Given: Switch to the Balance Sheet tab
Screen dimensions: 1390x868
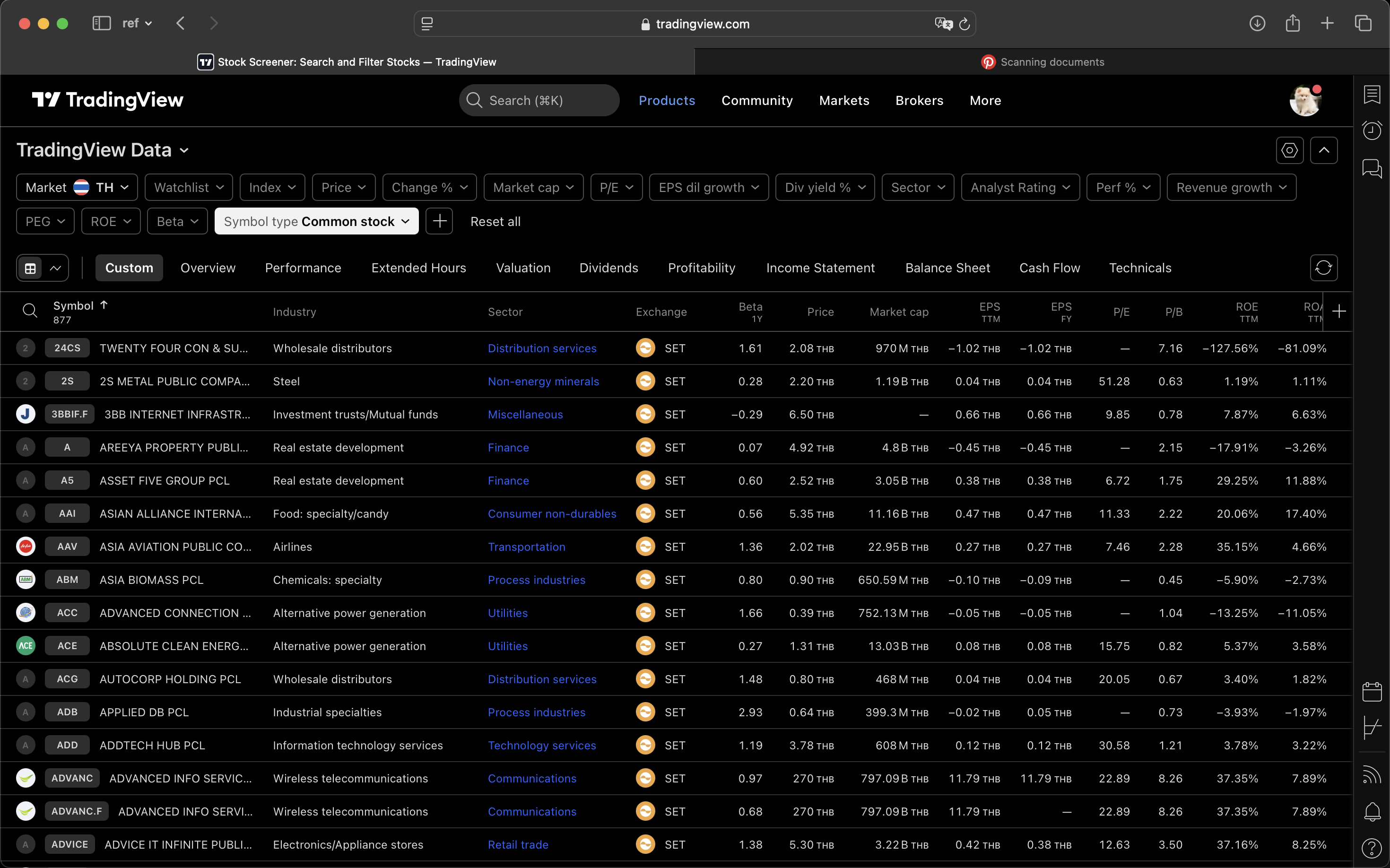Looking at the screenshot, I should [947, 268].
